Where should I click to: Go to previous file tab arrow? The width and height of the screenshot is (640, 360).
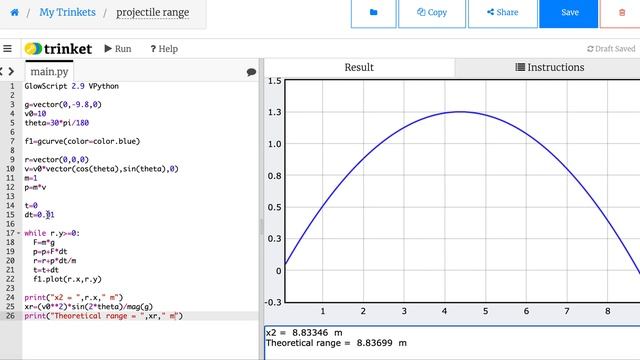[1, 72]
